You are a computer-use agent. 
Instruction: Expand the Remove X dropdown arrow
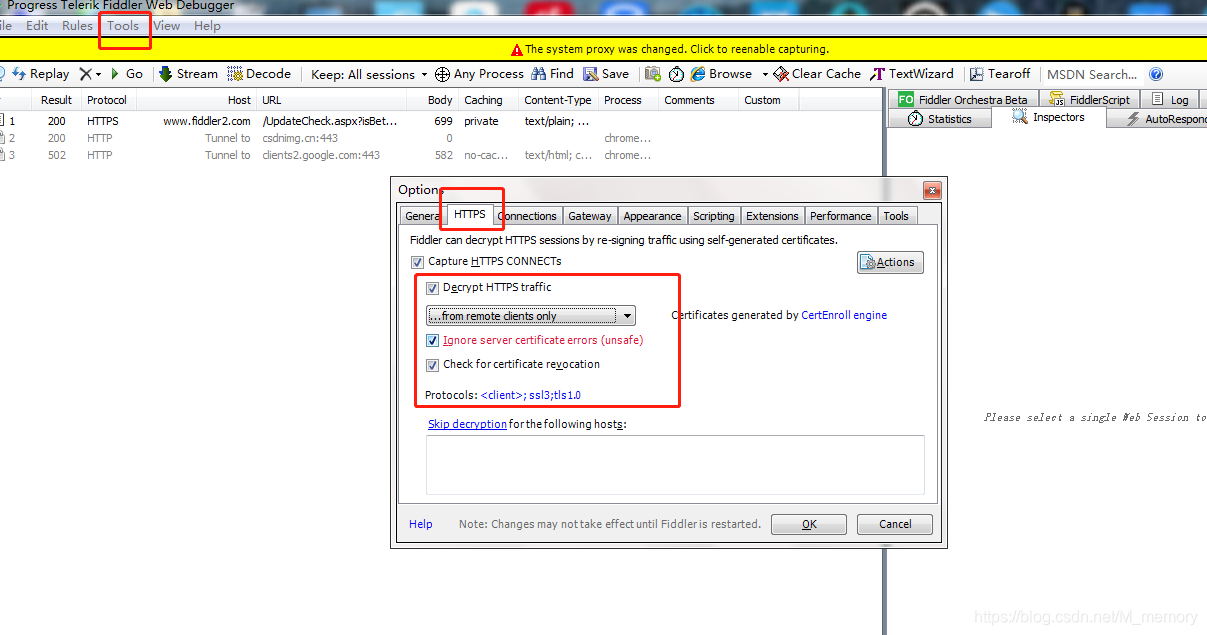pos(98,75)
